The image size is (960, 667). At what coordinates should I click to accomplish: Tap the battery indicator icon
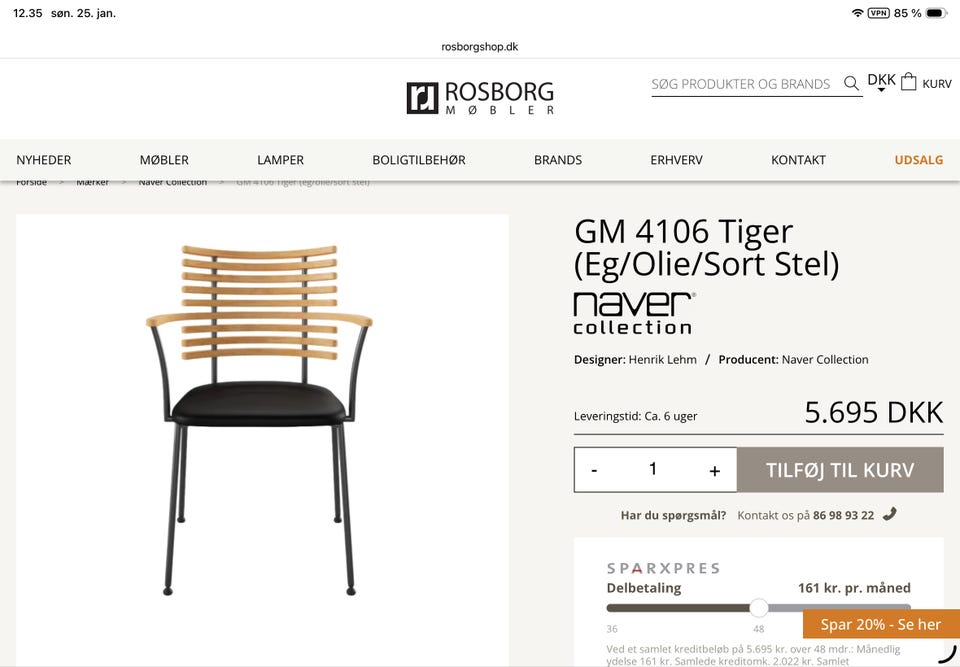[937, 13]
